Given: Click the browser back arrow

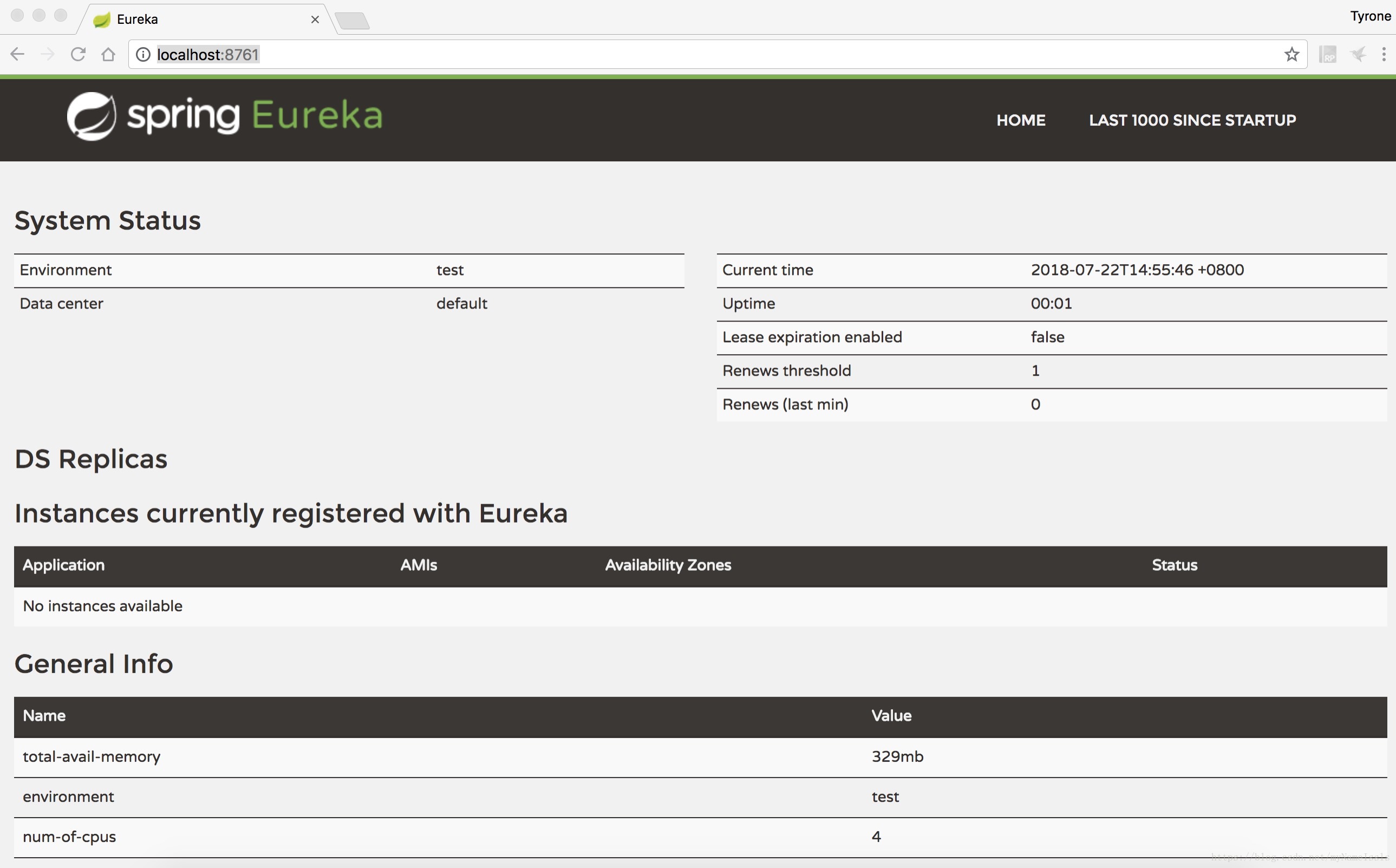Looking at the screenshot, I should point(17,55).
